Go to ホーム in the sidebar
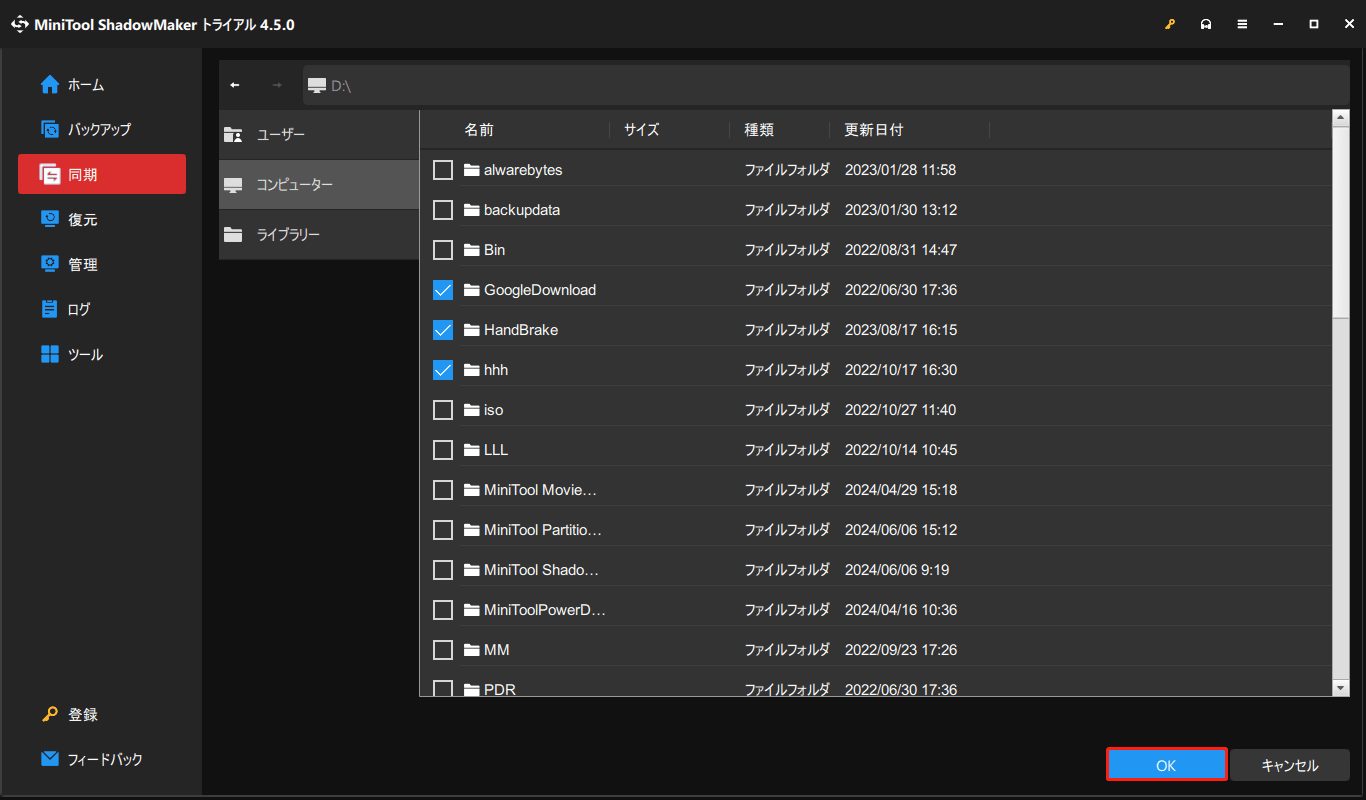Image resolution: width=1366 pixels, height=800 pixels. 102,85
